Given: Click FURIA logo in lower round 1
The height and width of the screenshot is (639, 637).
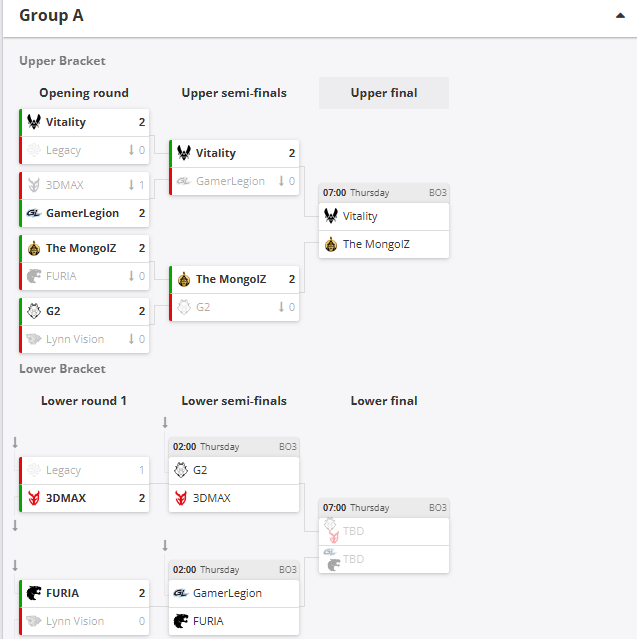Looking at the screenshot, I should coord(34,593).
